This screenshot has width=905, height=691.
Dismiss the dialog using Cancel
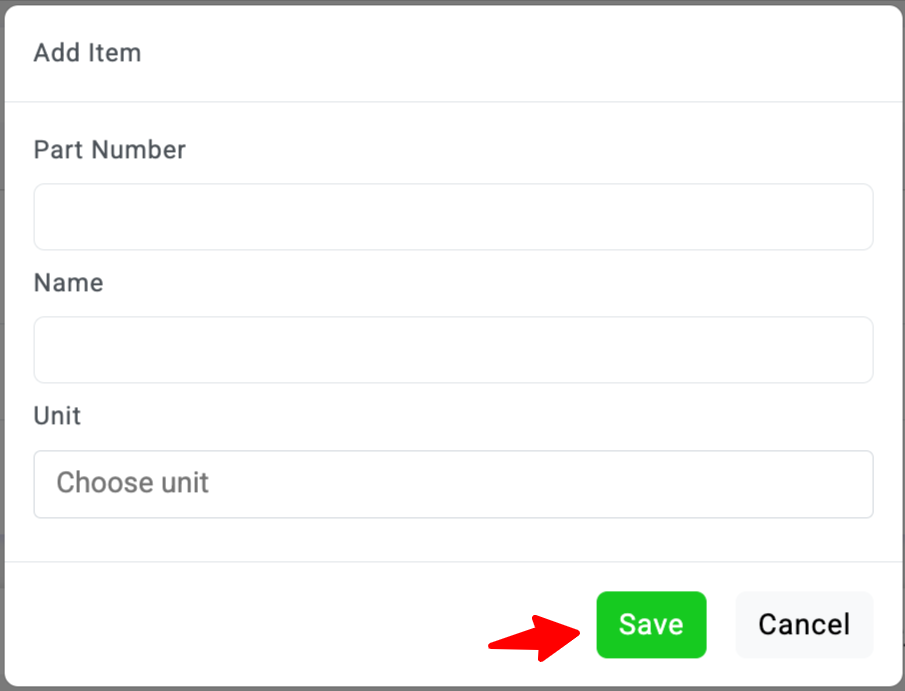pyautogui.click(x=803, y=625)
